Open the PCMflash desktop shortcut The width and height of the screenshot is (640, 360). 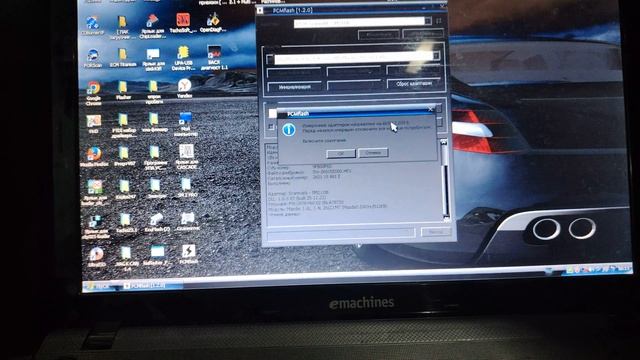click(x=188, y=254)
